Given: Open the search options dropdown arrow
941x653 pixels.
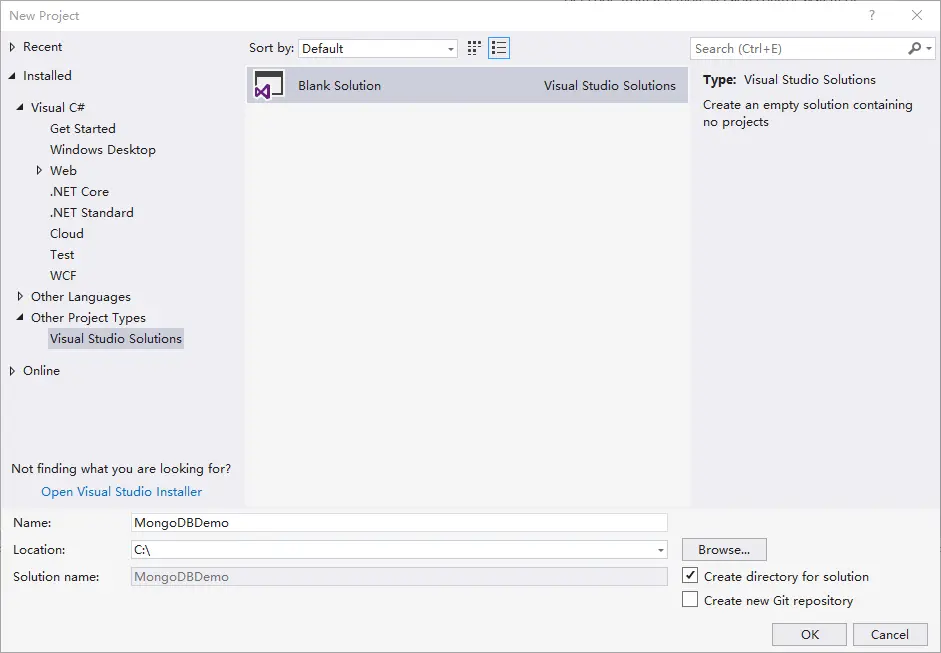Looking at the screenshot, I should click(929, 49).
